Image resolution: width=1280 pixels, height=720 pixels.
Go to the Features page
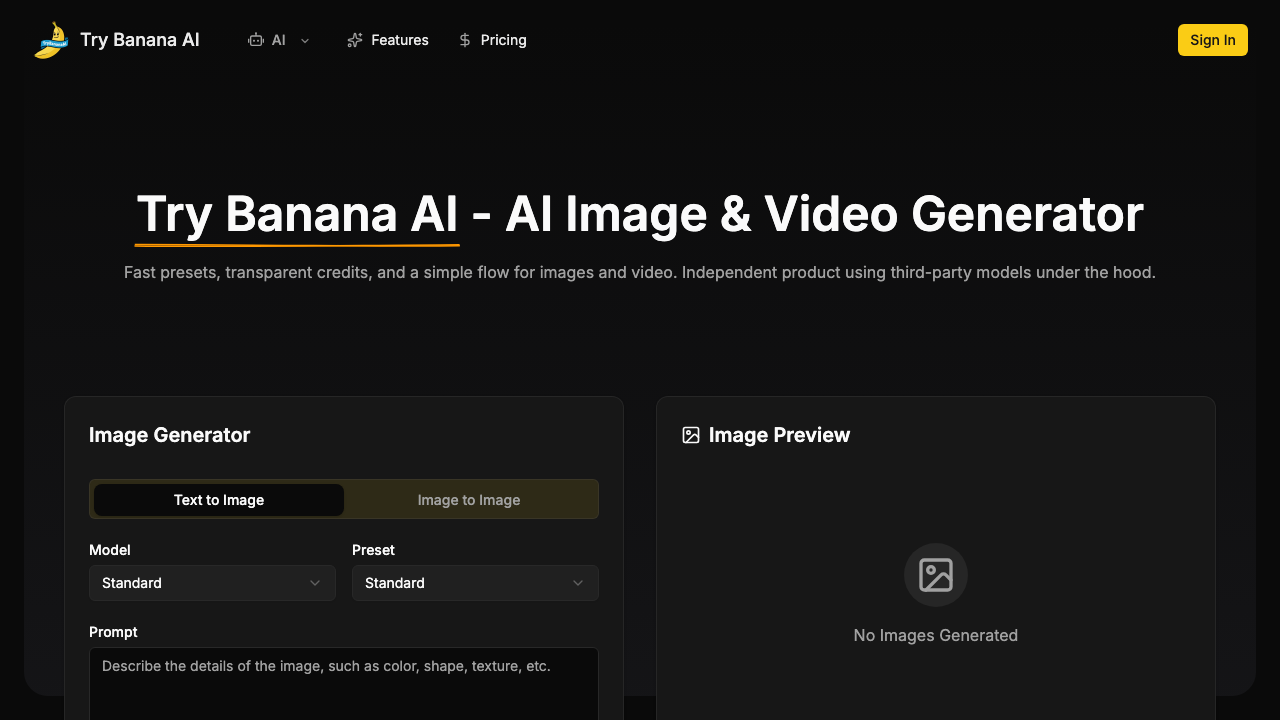[x=388, y=40]
